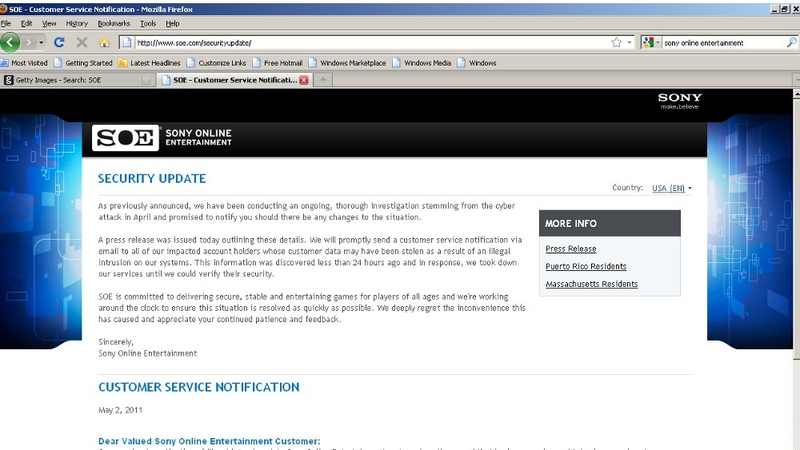The height and width of the screenshot is (450, 800).
Task: Open a new tab with the plus button
Action: point(323,80)
